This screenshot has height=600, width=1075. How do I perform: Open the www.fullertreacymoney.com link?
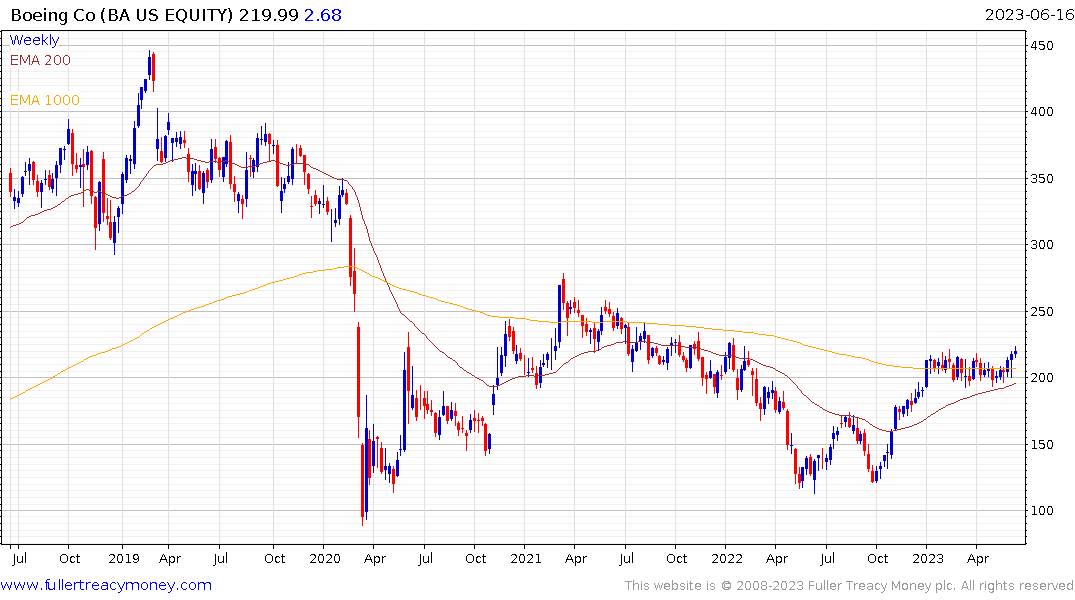(106, 585)
